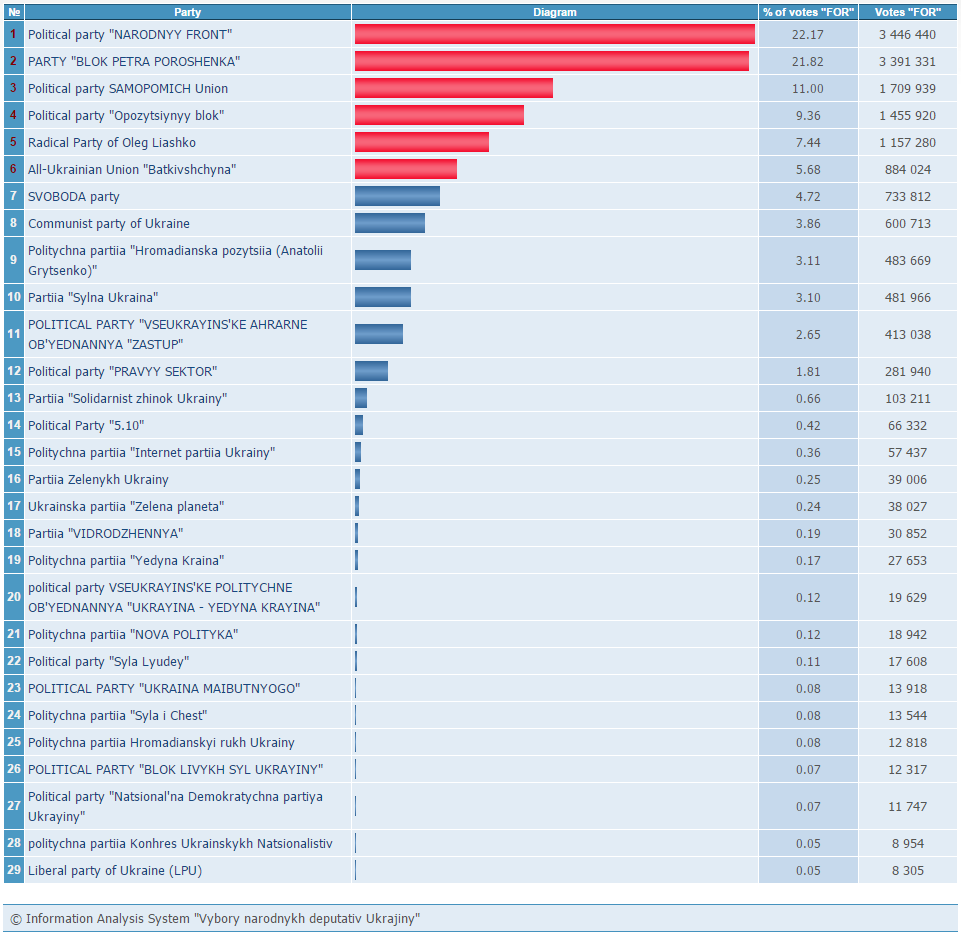The width and height of the screenshot is (961, 936).
Task: Click the vote count 1 455 920
Action: [907, 115]
